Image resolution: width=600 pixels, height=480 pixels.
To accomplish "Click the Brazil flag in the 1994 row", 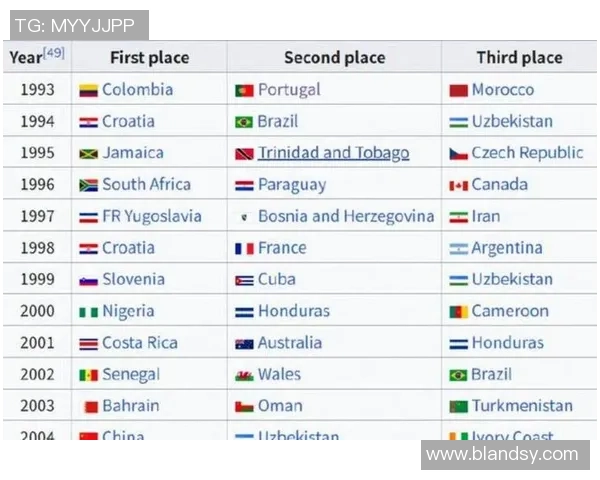I will click(244, 122).
